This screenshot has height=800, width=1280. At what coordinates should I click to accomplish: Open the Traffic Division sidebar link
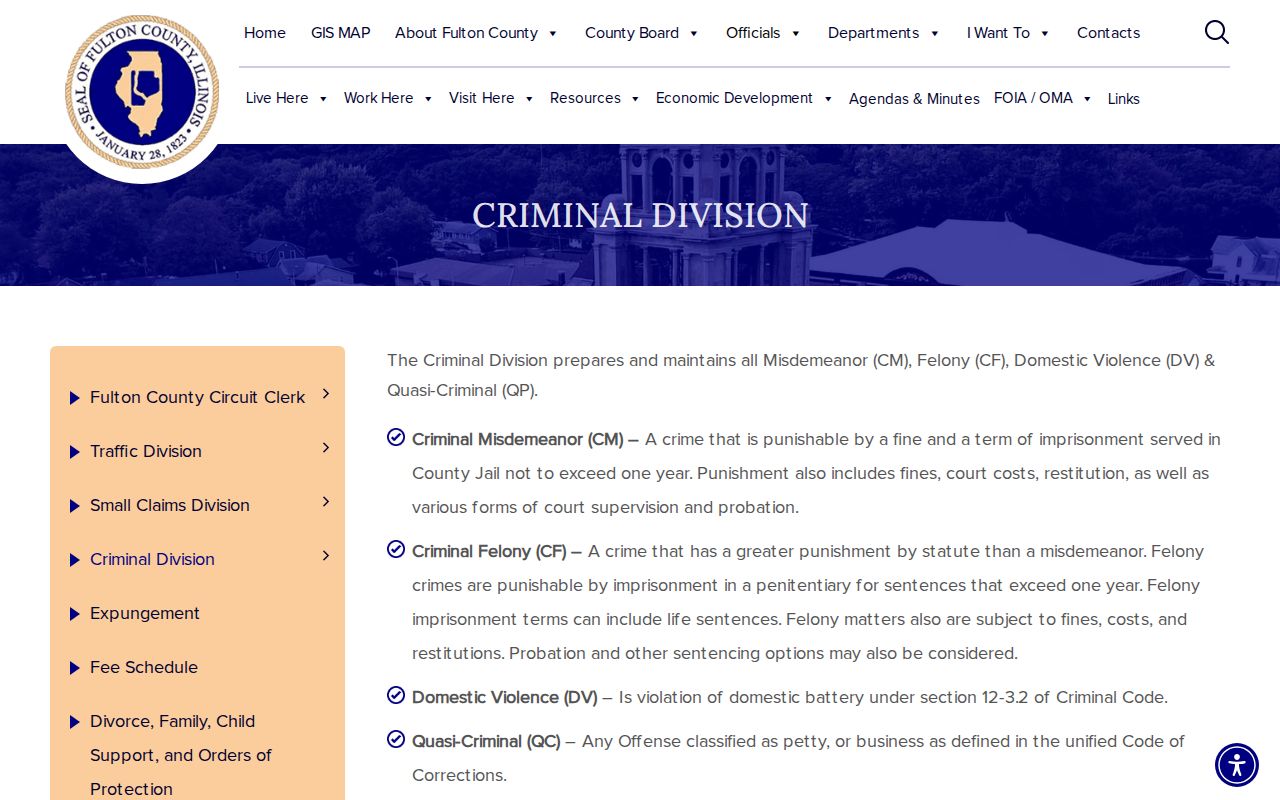(146, 451)
